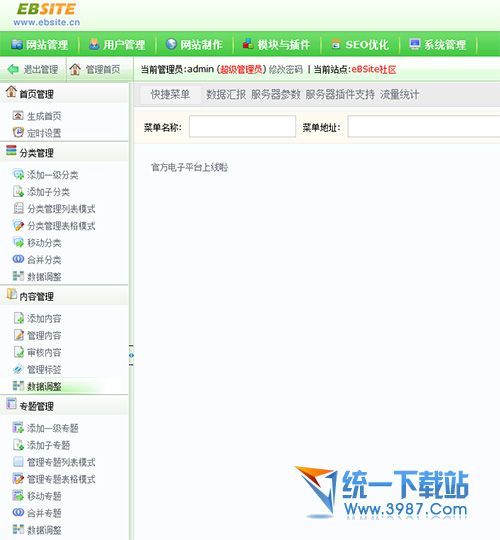Select highlighted 数据调整 under 内容管理
The image size is (500, 540).
pyautogui.click(x=44, y=386)
